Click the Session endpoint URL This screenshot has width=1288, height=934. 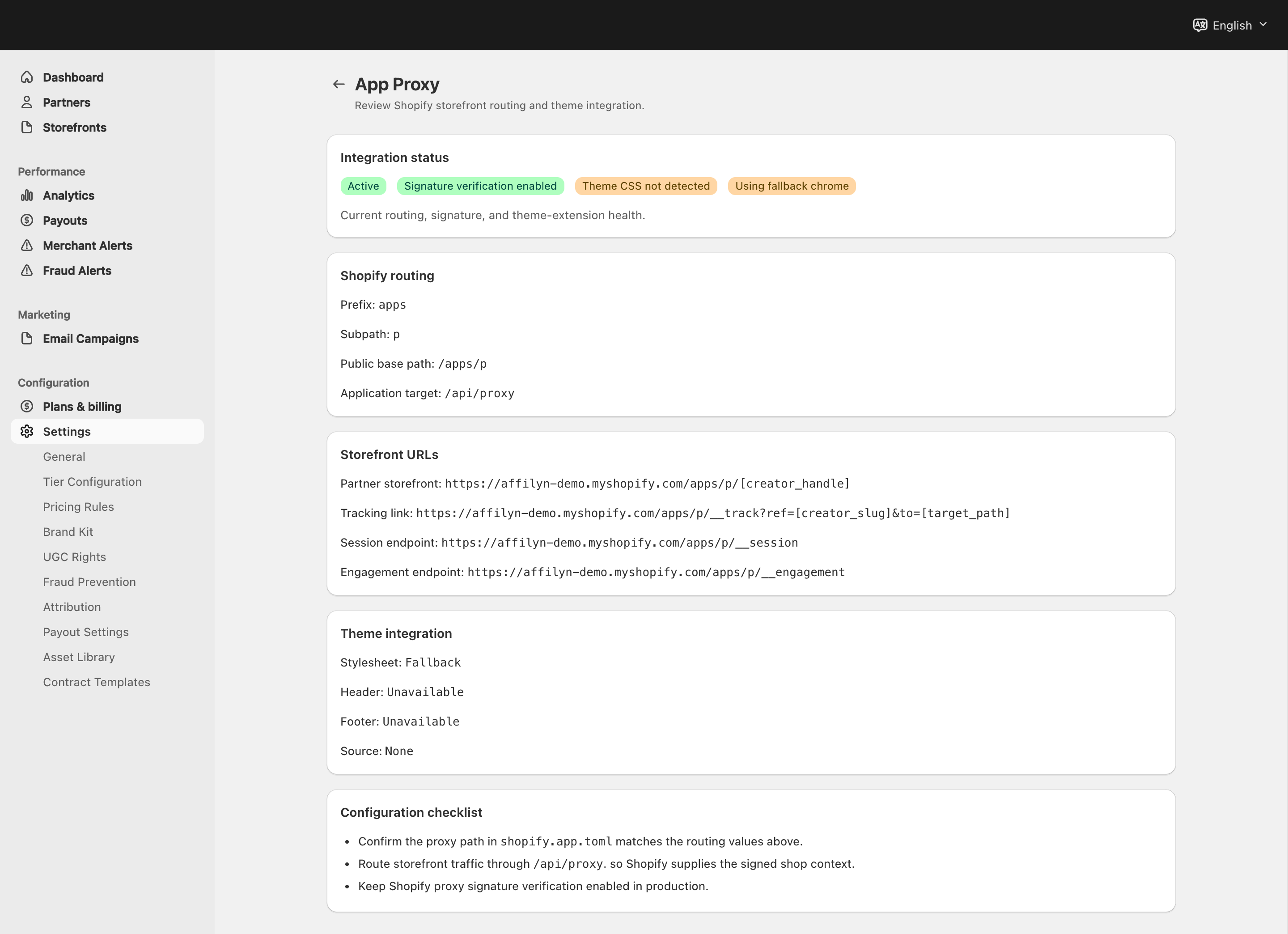click(619, 543)
